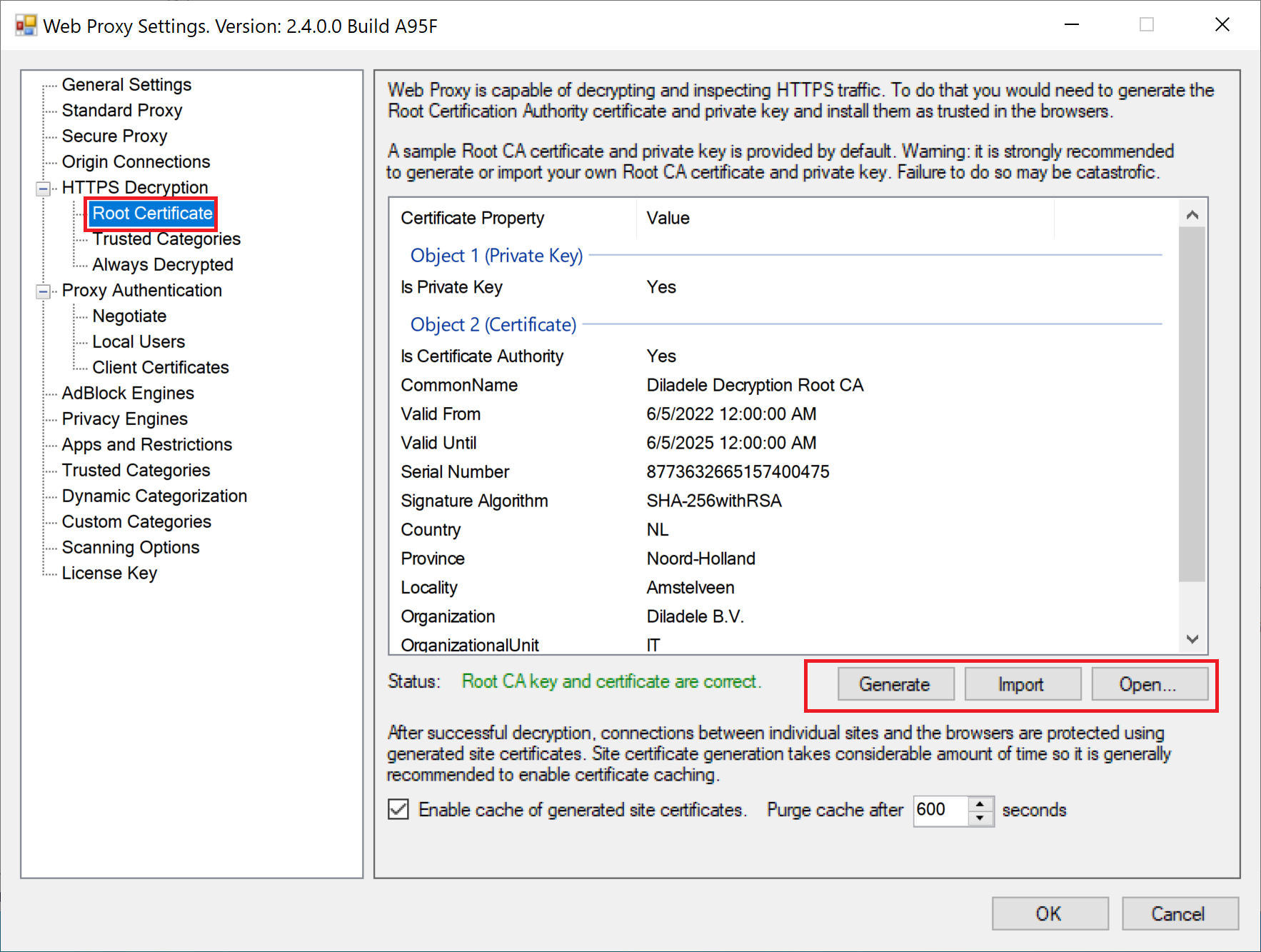1261x952 pixels.
Task: Click certificate list scroll down arrow
Action: pos(1192,639)
